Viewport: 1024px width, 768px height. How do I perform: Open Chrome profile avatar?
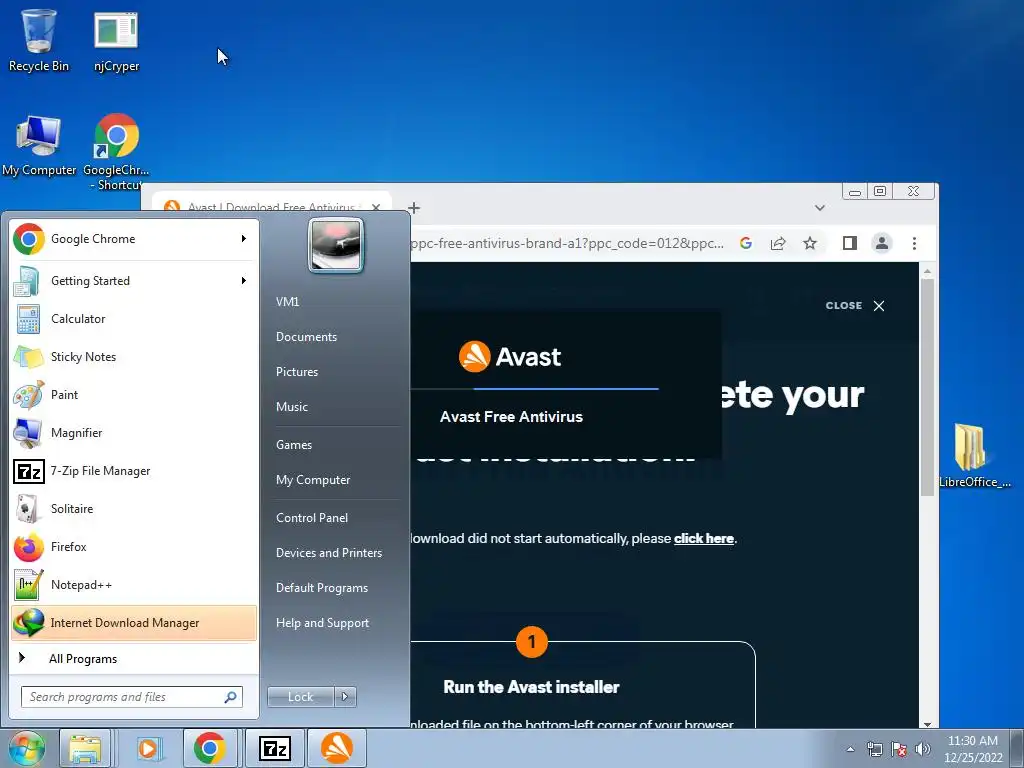coord(882,244)
